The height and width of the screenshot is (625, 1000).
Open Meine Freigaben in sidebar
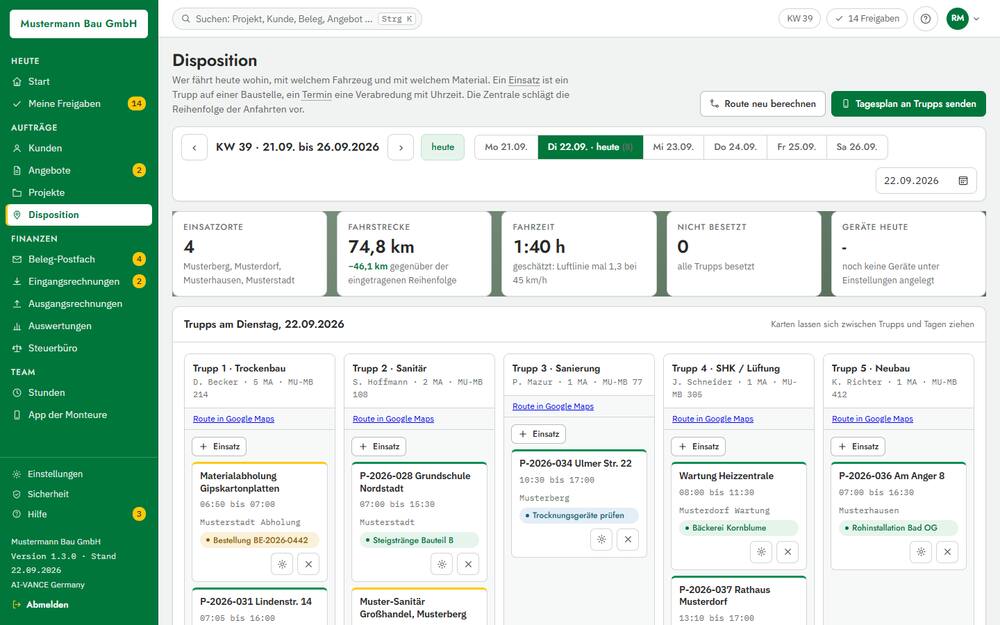coord(79,103)
